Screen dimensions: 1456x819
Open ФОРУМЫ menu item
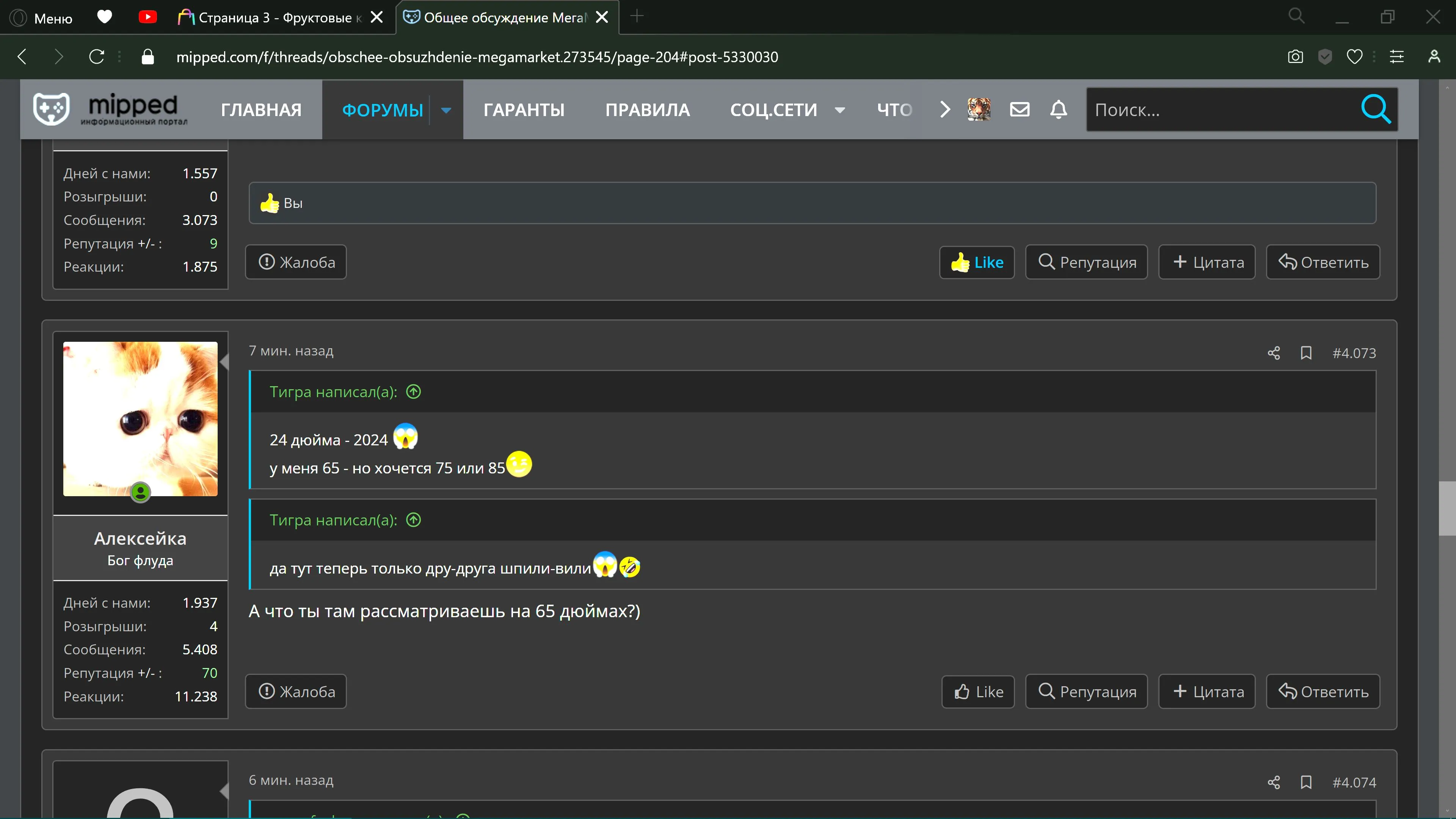click(x=383, y=110)
